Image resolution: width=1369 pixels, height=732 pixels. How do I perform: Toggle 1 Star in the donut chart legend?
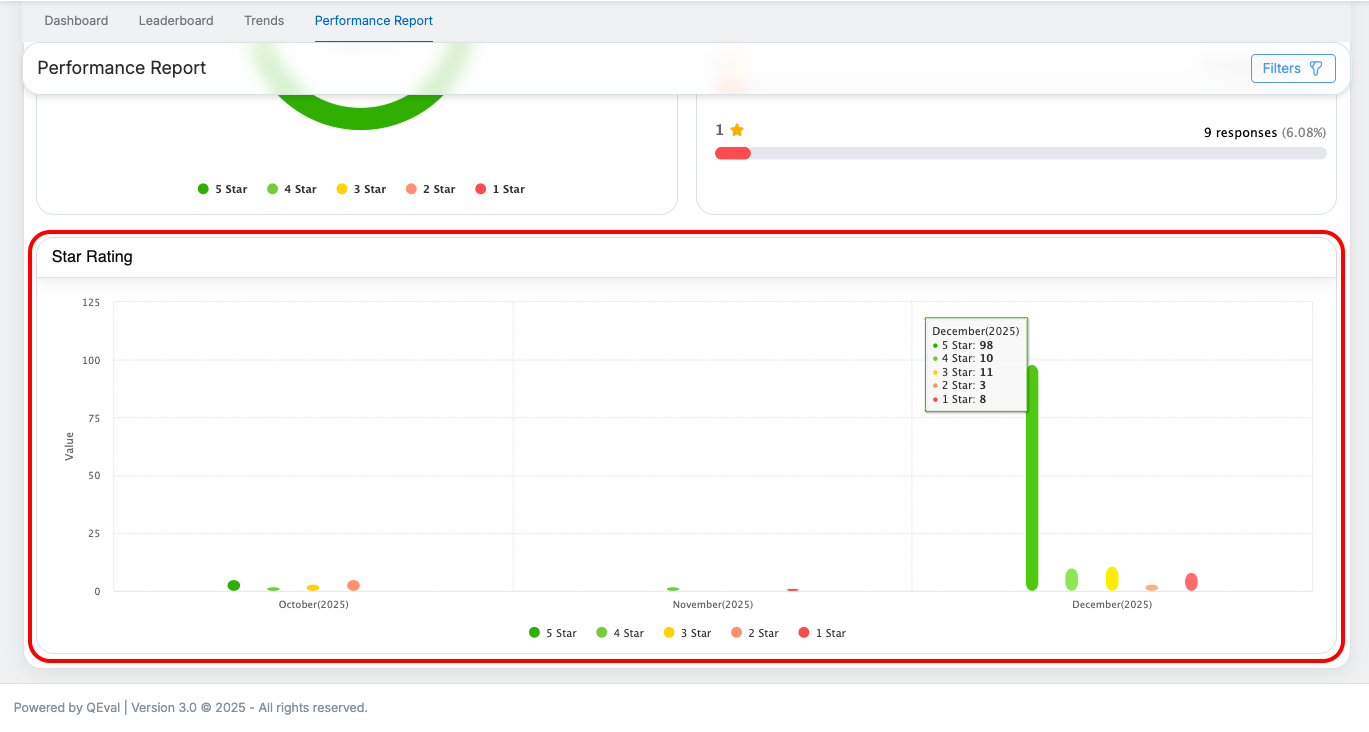500,189
